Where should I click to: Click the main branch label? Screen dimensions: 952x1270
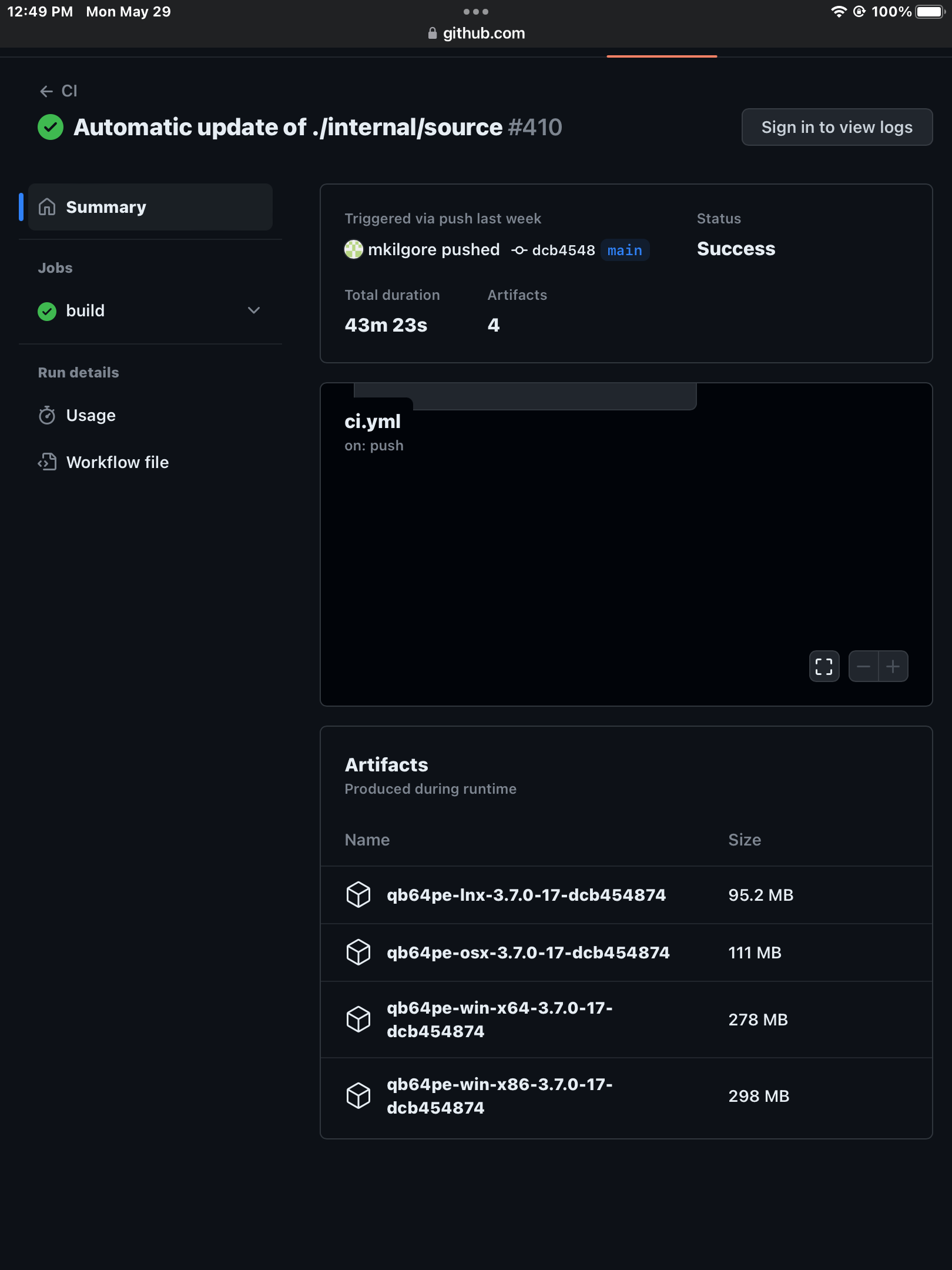(x=625, y=250)
